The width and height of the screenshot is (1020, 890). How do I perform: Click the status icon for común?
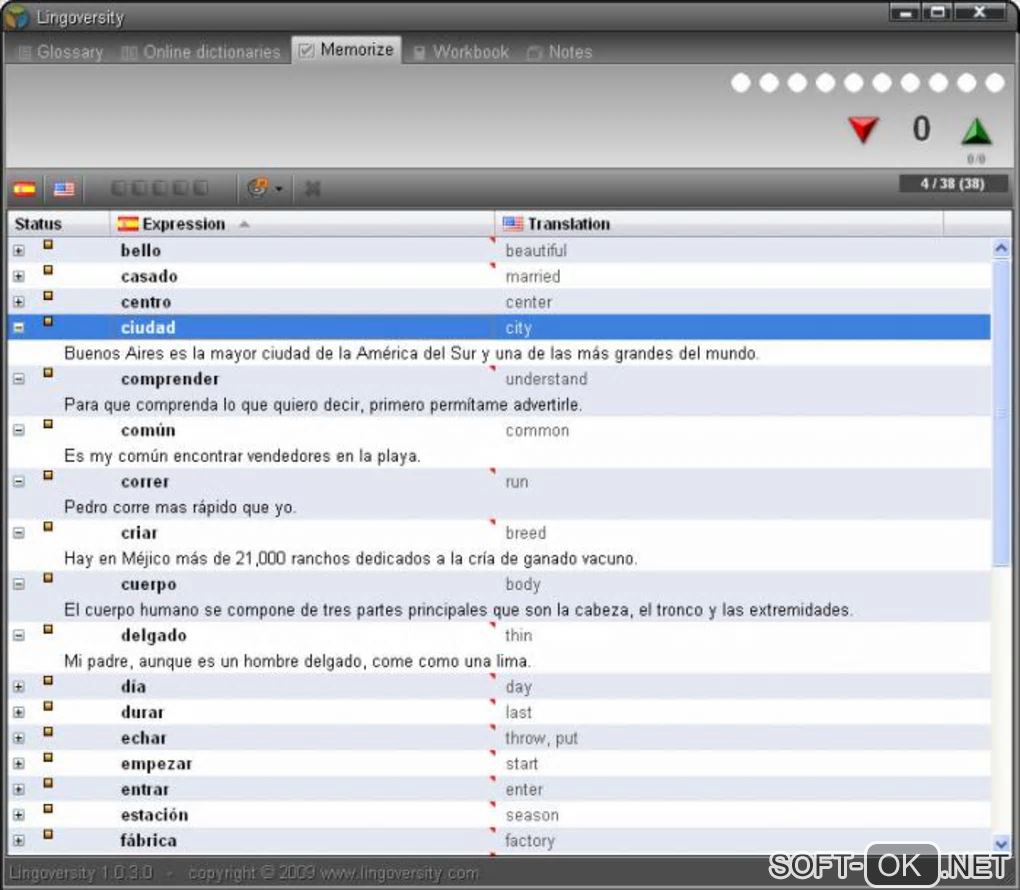pos(48,424)
